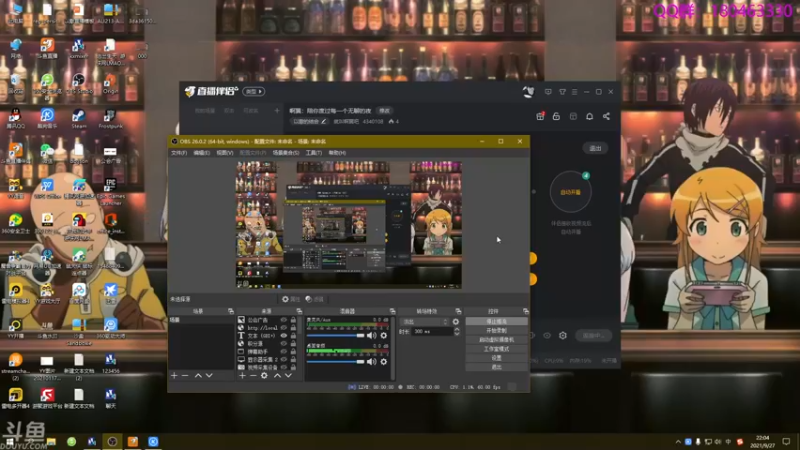
Task: Toggle visibility of 文本 (GDI+) source
Action: (284, 336)
